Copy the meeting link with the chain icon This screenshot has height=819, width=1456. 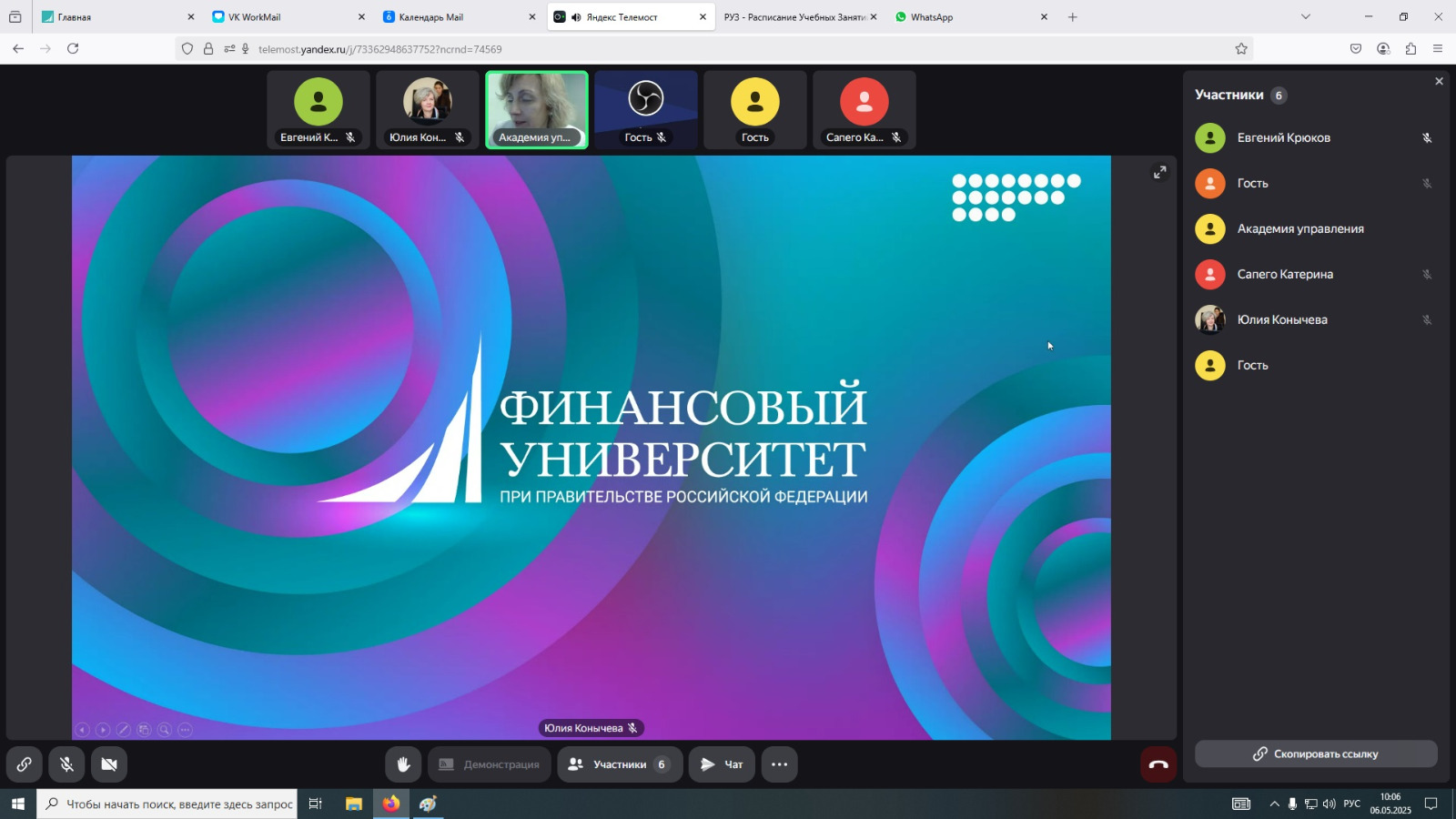point(24,764)
